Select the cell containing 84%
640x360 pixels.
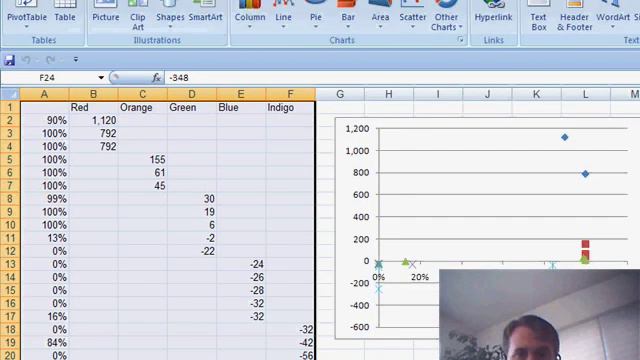coord(44,342)
